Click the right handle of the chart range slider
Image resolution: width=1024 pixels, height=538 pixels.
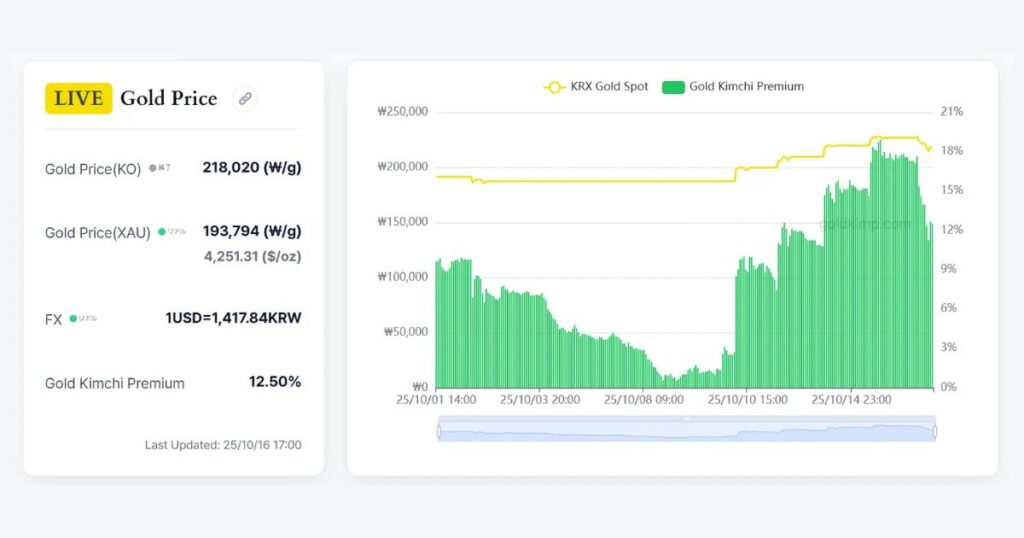pyautogui.click(x=935, y=431)
